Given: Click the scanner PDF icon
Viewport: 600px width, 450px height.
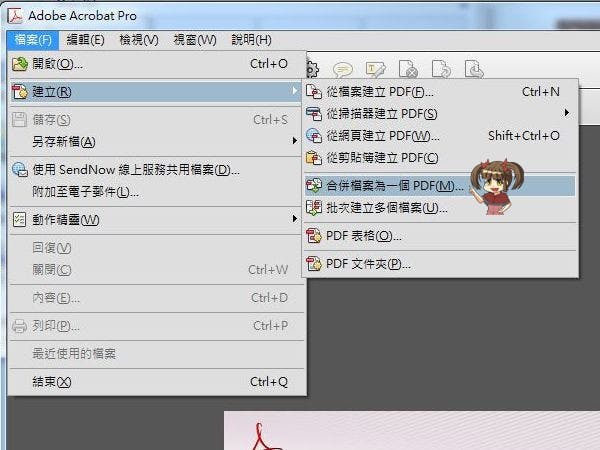Looking at the screenshot, I should click(x=314, y=114).
